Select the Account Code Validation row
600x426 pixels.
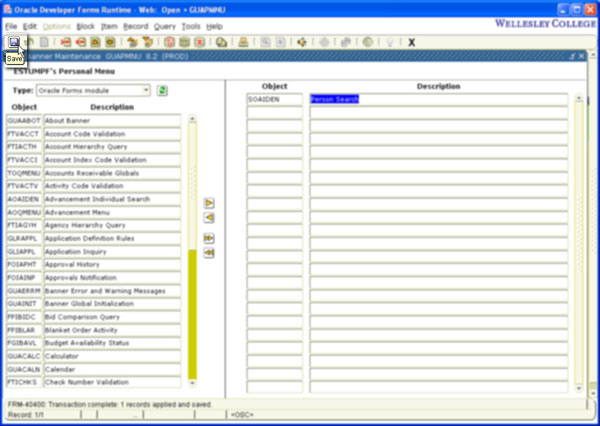[x=94, y=134]
